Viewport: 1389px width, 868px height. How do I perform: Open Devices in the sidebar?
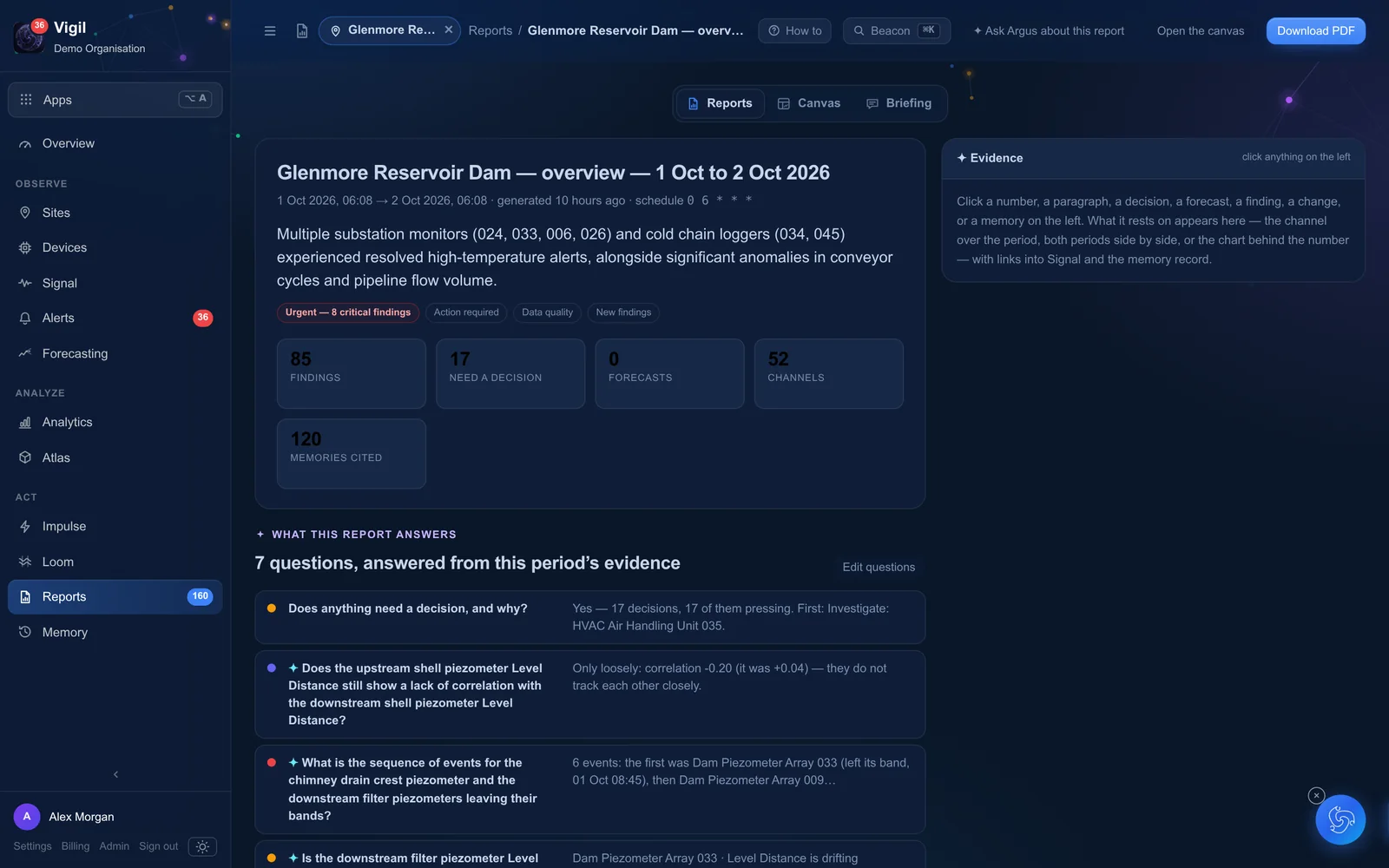115,247
